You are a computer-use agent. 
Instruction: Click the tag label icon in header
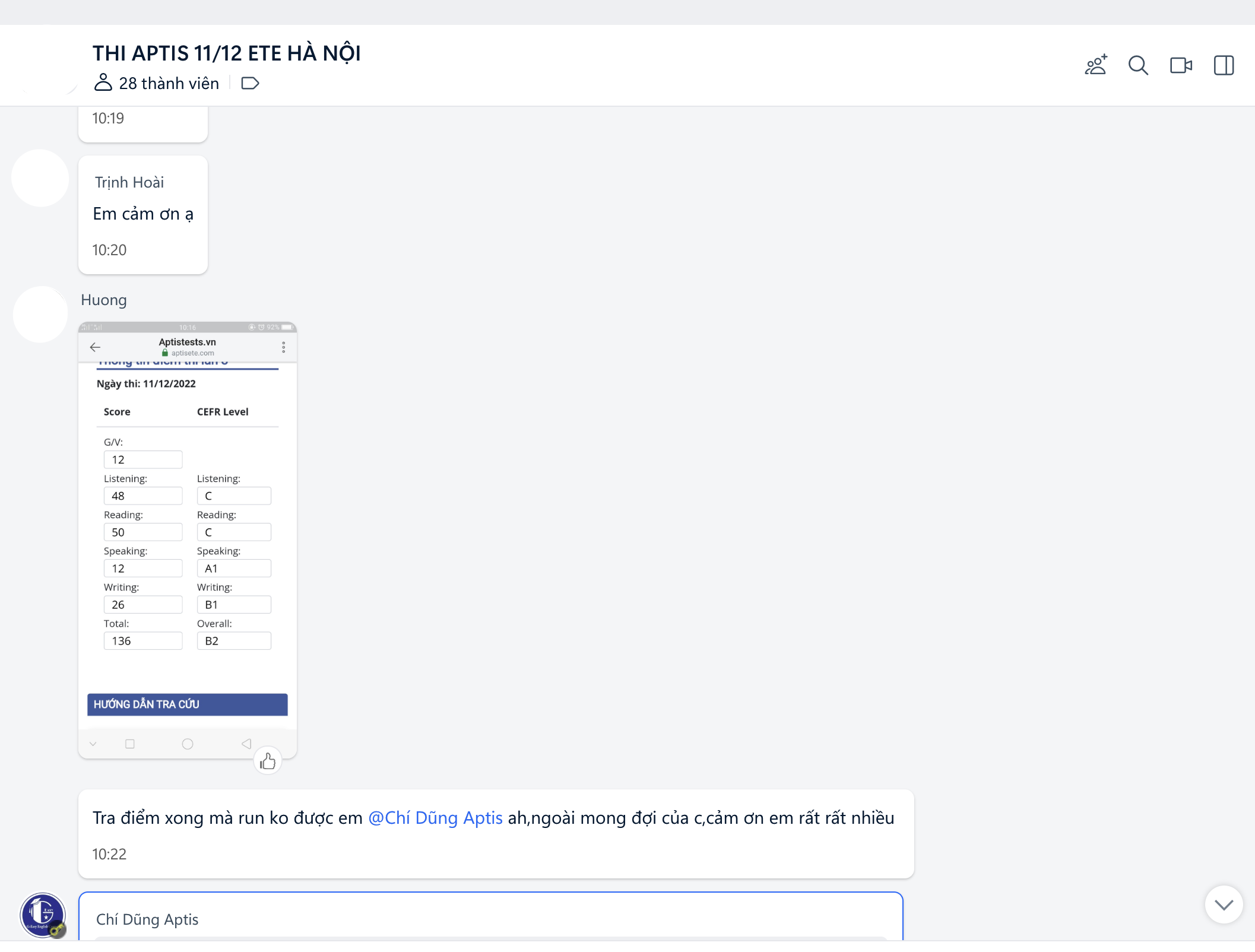point(250,83)
